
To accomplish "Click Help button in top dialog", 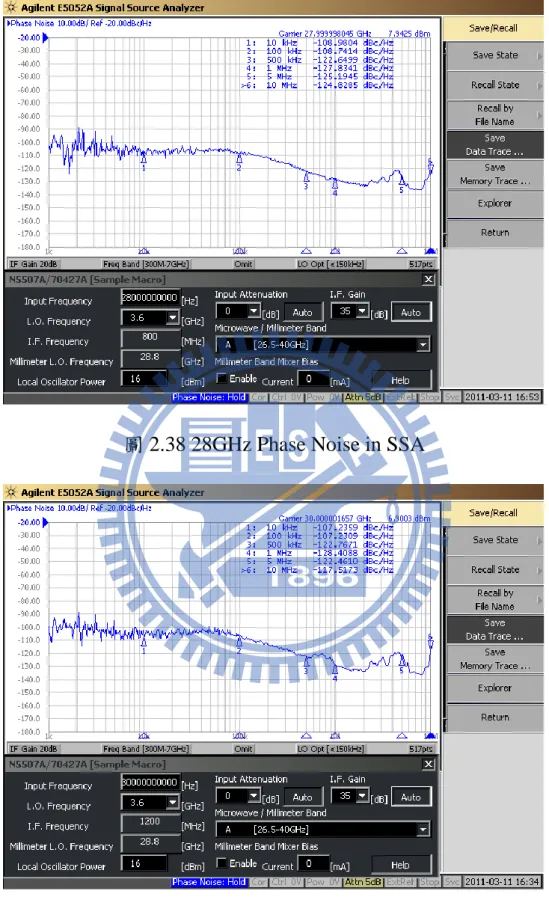I will click(400, 380).
